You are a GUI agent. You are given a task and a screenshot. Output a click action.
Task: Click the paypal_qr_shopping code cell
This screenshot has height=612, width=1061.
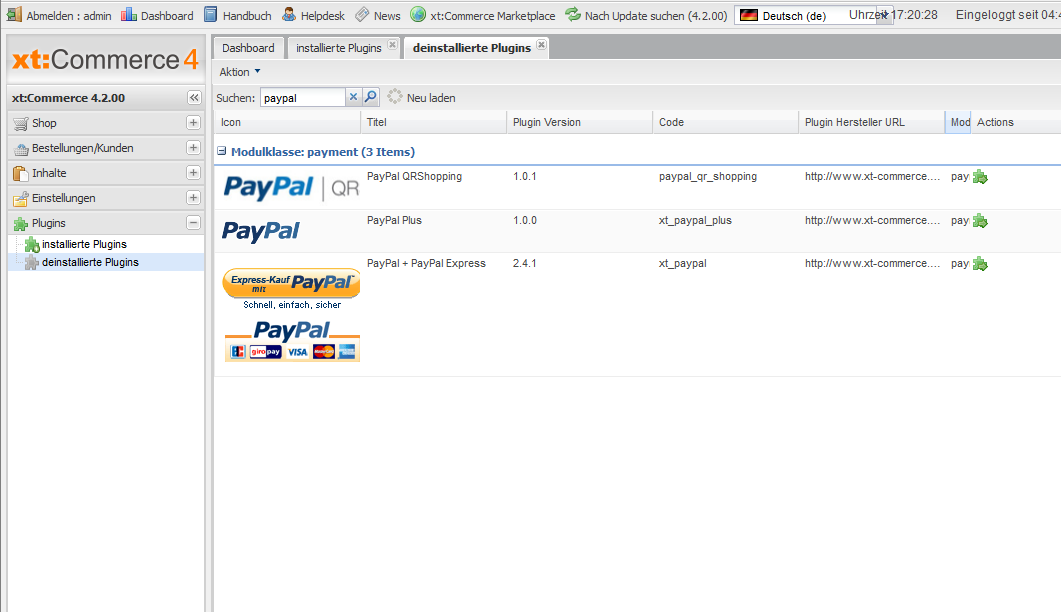pos(708,177)
